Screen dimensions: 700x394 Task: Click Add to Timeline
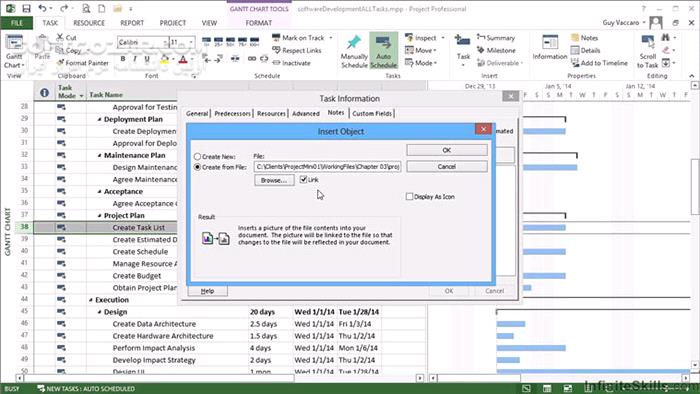599,63
